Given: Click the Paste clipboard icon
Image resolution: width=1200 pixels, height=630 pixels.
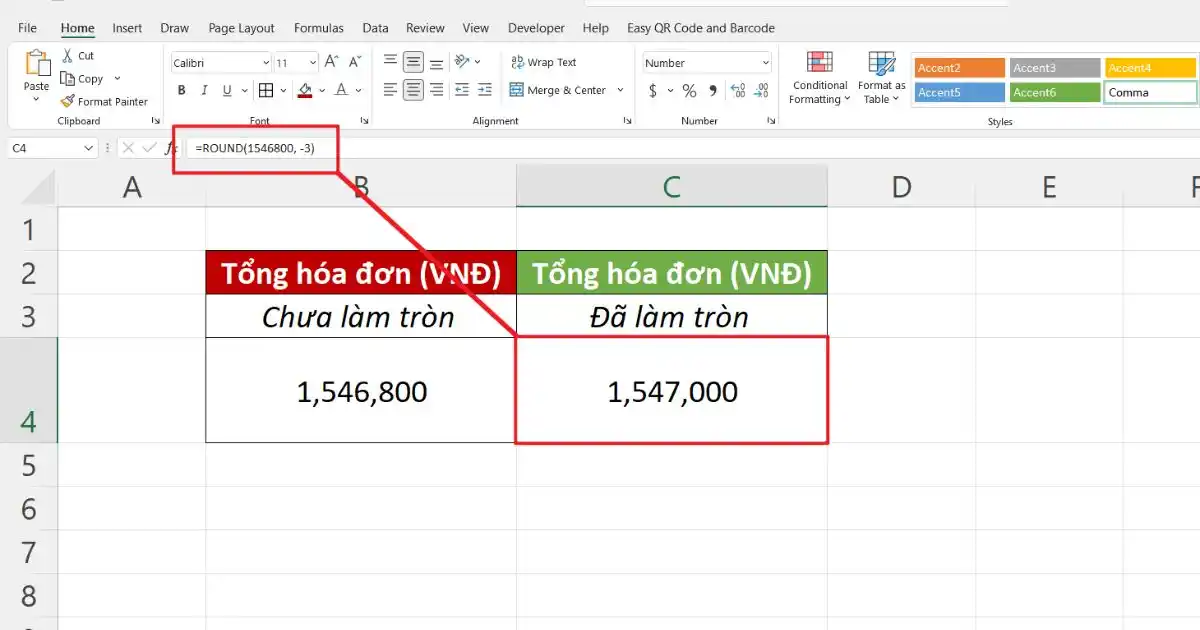Looking at the screenshot, I should click(x=37, y=62).
